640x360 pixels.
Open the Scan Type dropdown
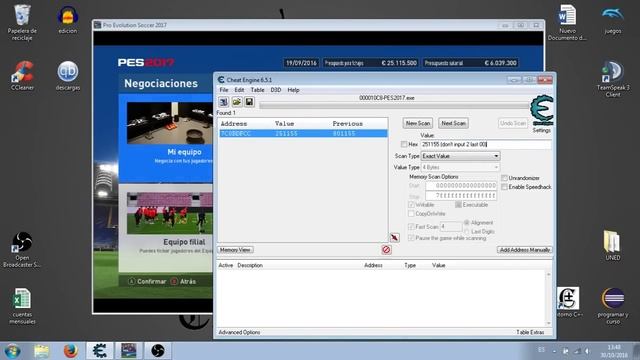click(x=460, y=156)
